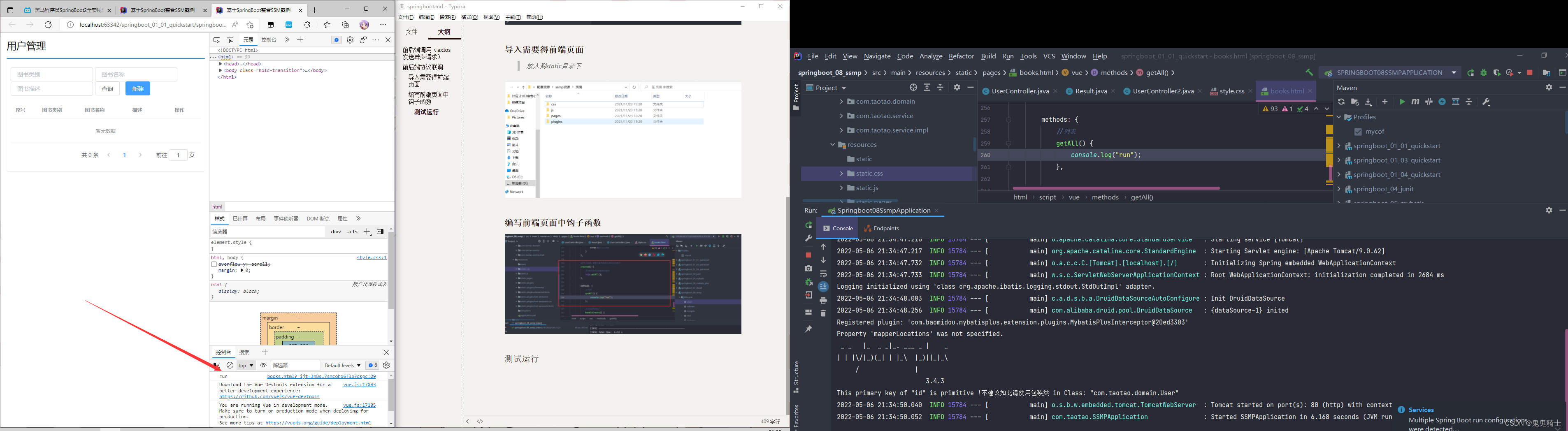
Task: Toggle :hov element state panel
Action: [x=336, y=232]
